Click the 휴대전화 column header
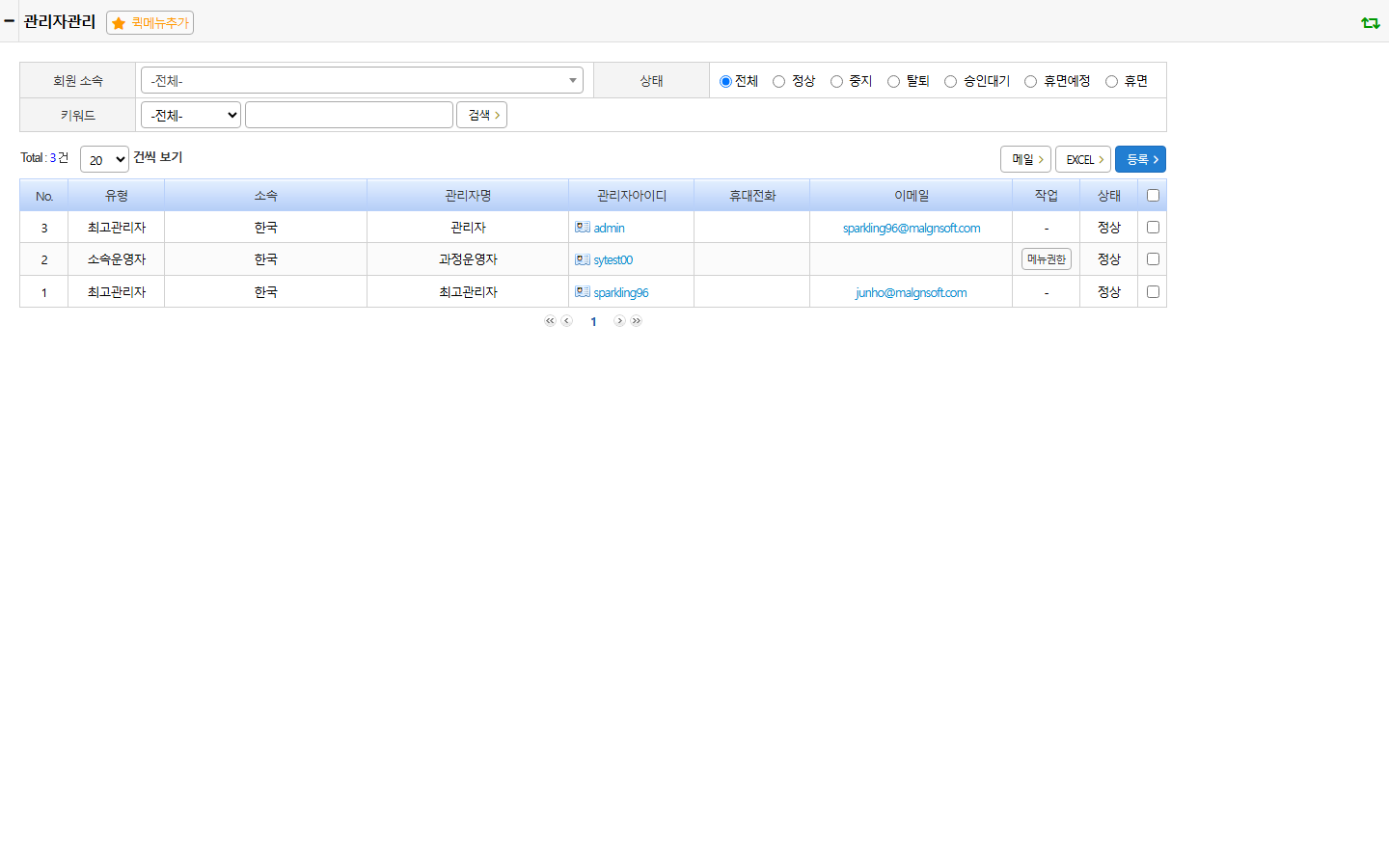Viewport: 1389px width, 868px height. pos(752,196)
